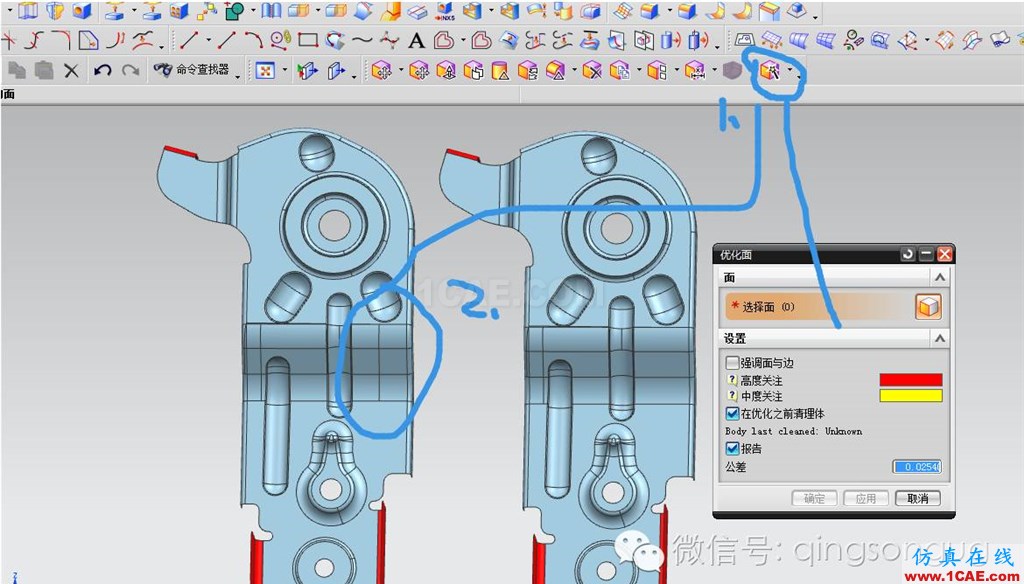Click help icon next to 中度关注
Viewport: 1024px width, 584px height.
tap(732, 395)
